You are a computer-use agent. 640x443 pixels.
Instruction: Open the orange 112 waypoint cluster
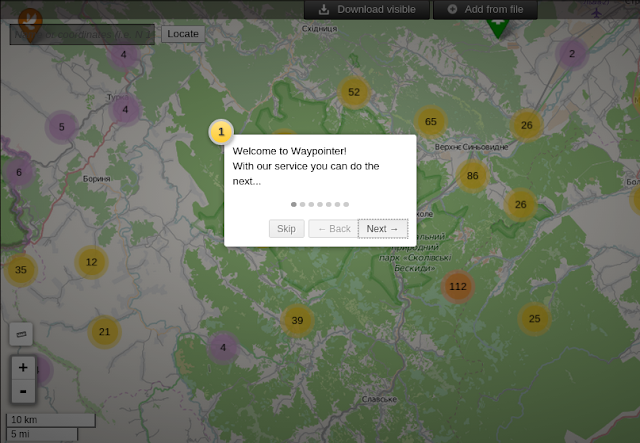coord(458,287)
